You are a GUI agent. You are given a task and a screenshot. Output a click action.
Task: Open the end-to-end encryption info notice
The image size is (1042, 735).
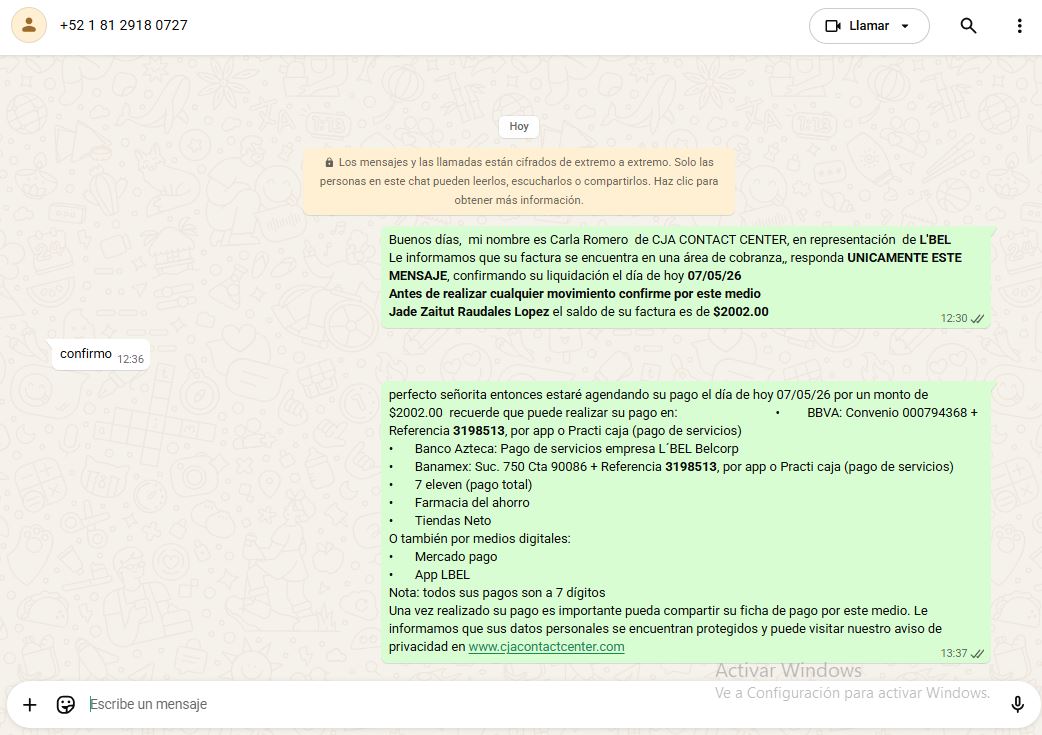[x=519, y=181]
